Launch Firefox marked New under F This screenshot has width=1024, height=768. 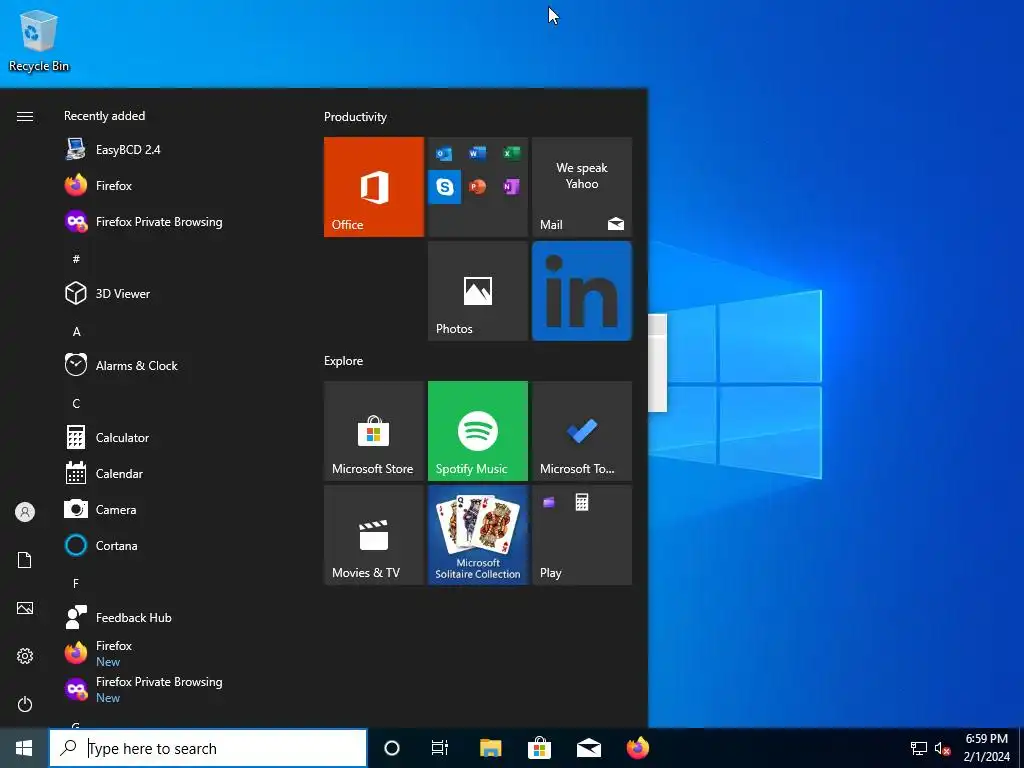[x=176, y=652]
